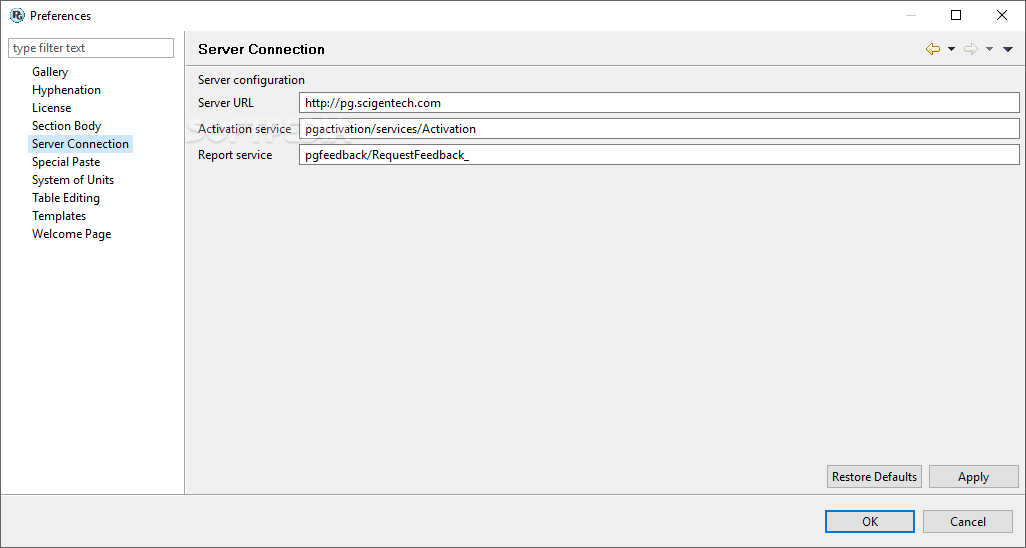Image resolution: width=1026 pixels, height=548 pixels.
Task: Click Restore Defaults button
Action: pyautogui.click(x=874, y=477)
